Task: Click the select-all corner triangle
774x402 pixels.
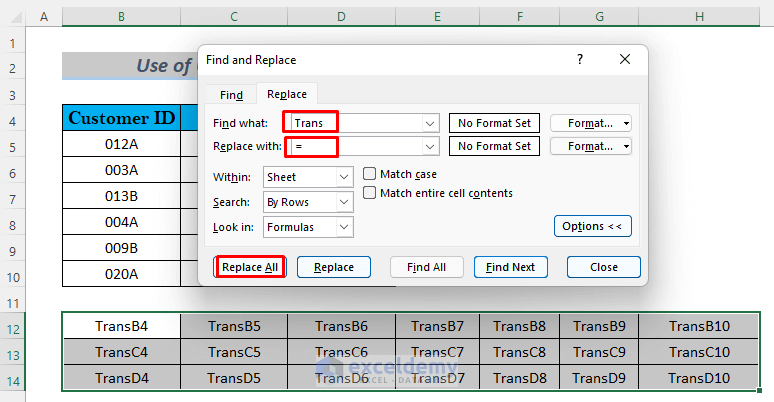Action: click(14, 18)
